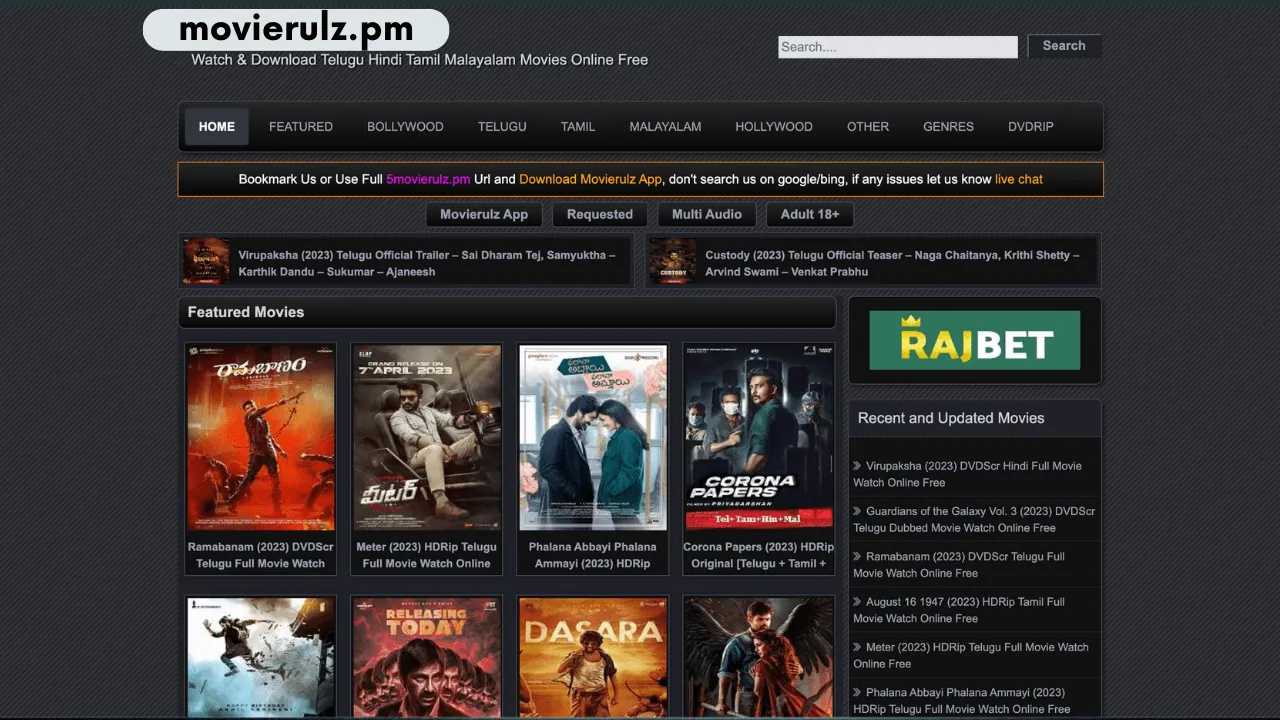Open Guardians of the Galaxy Vol. 3 entry
This screenshot has height=720, width=1280.
pyautogui.click(x=974, y=519)
